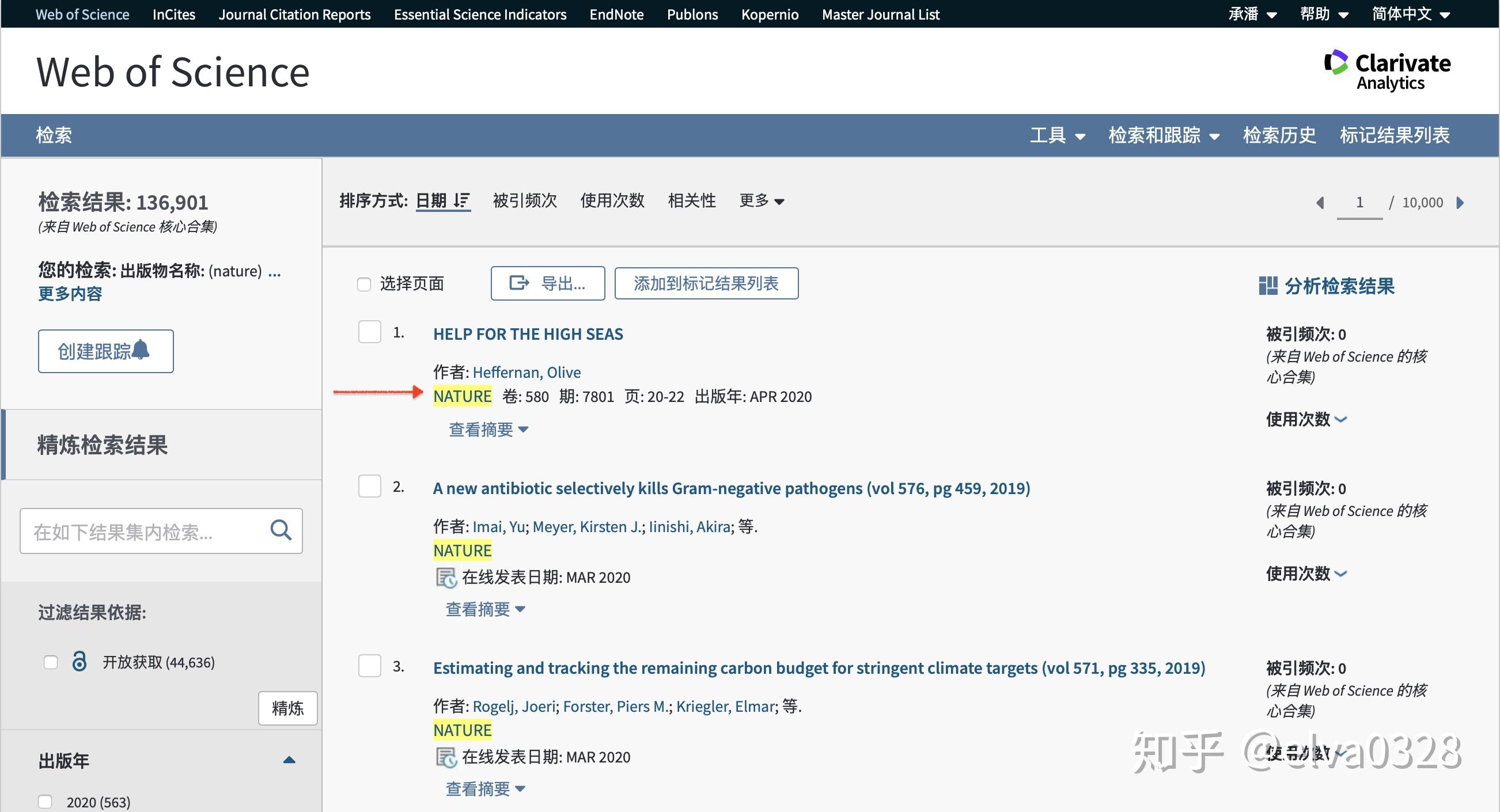Click the search magnifier icon in refine box

point(281,530)
